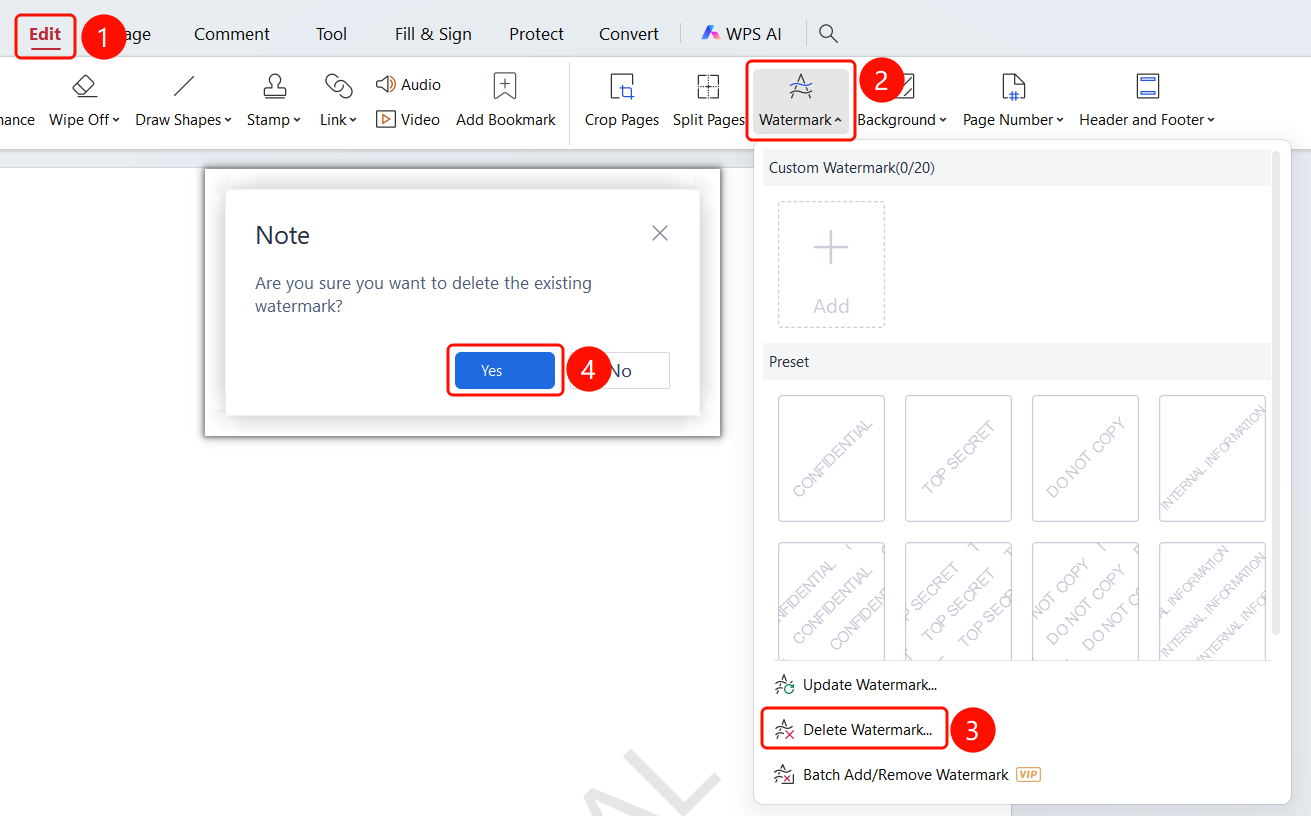Close the Note dialog with X
The image size is (1311, 816).
click(x=660, y=233)
